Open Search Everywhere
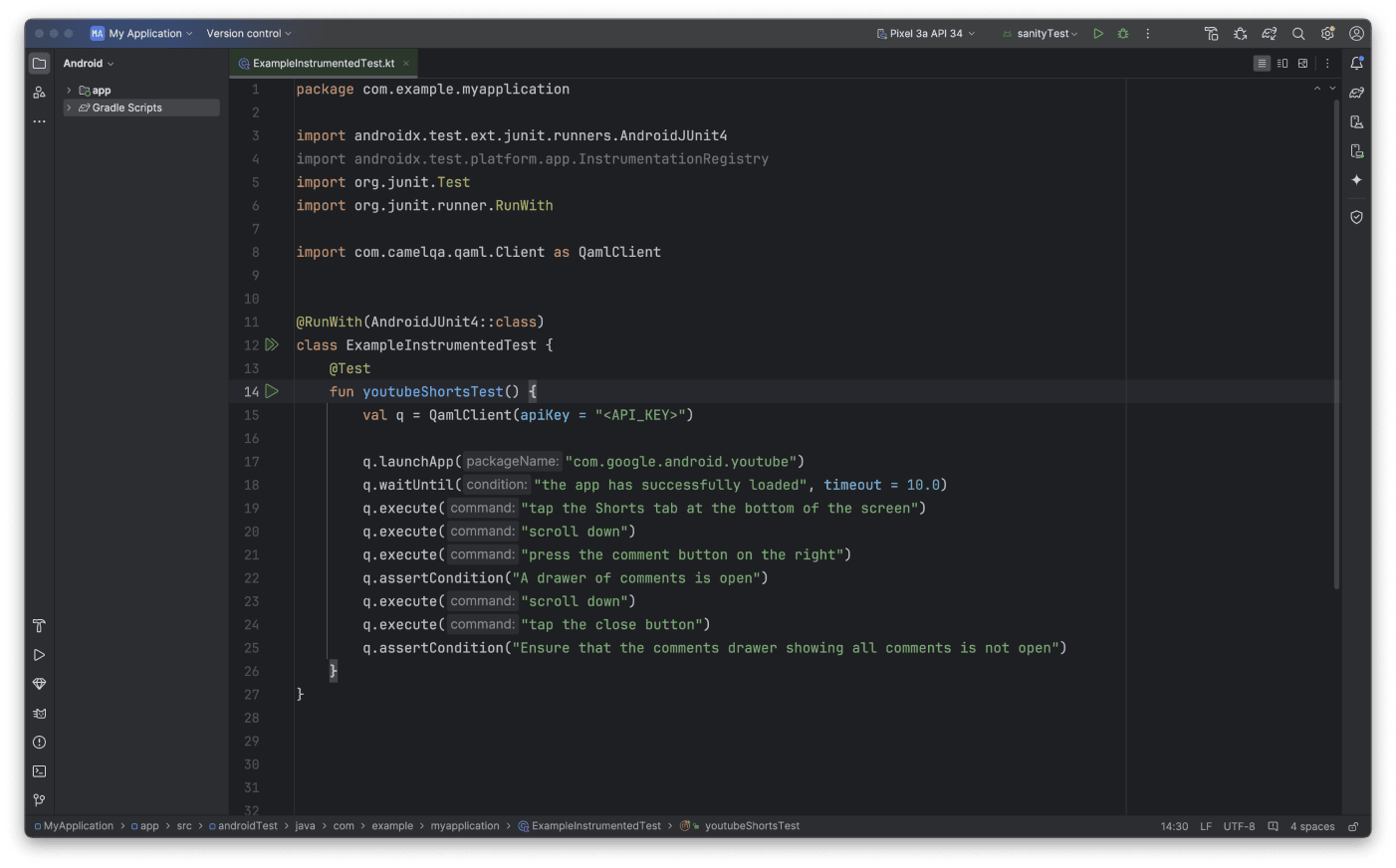Image resolution: width=1396 pixels, height=868 pixels. 1298,33
